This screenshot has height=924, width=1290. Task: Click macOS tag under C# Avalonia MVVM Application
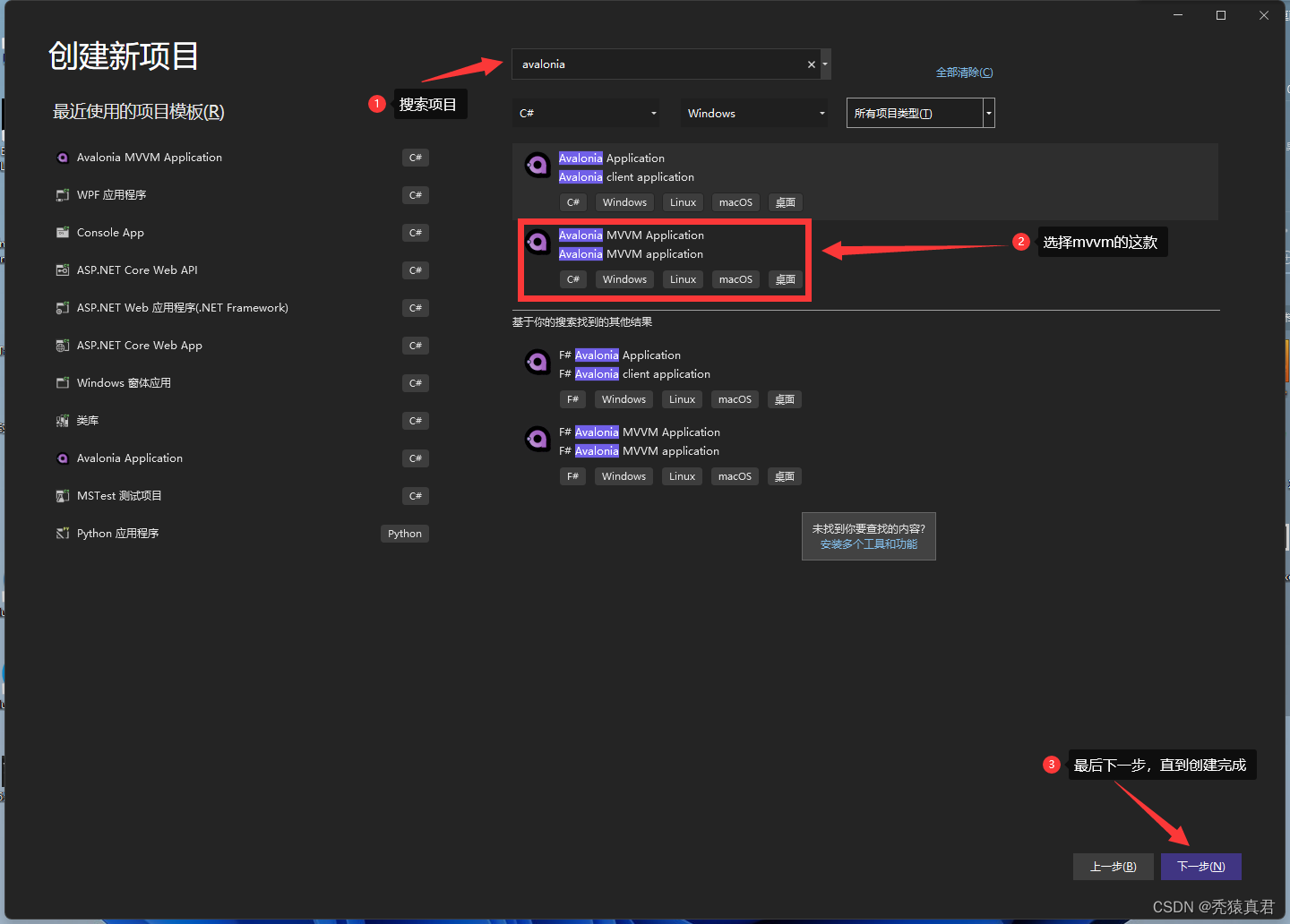(735, 279)
